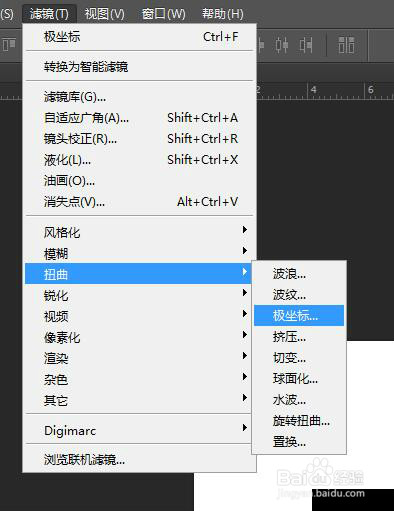The width and height of the screenshot is (394, 511).
Task: Select highlighted 极坐标... submenu item
Action: point(299,315)
